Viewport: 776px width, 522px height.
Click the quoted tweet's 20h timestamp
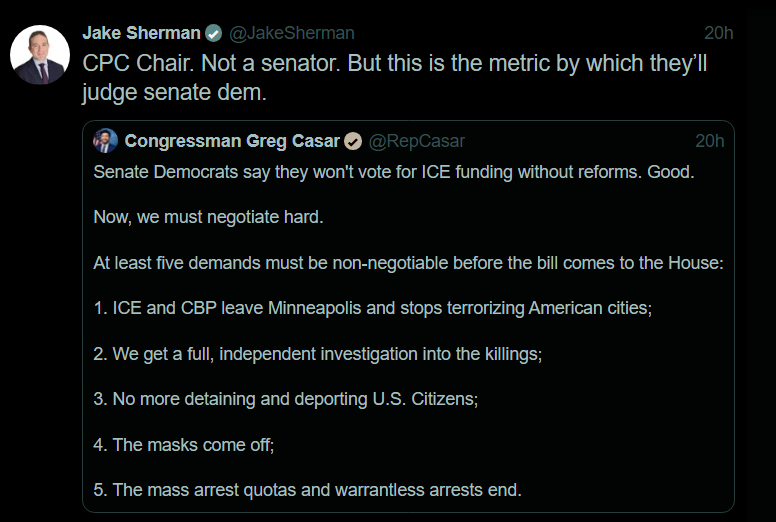click(x=710, y=140)
